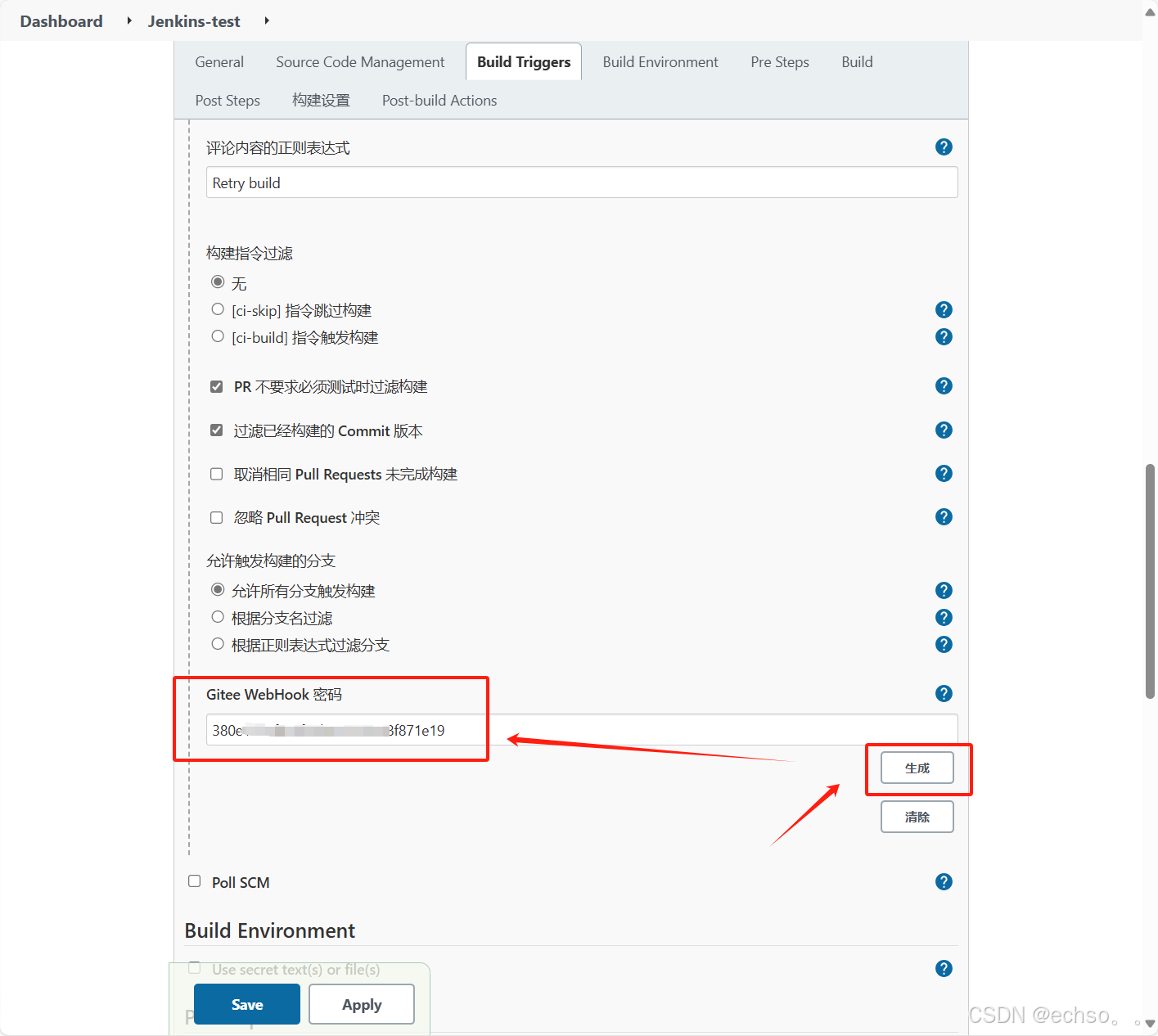Open help for 允许所有分支触发构建
Viewport: 1158px width, 1036px height.
[x=944, y=591]
